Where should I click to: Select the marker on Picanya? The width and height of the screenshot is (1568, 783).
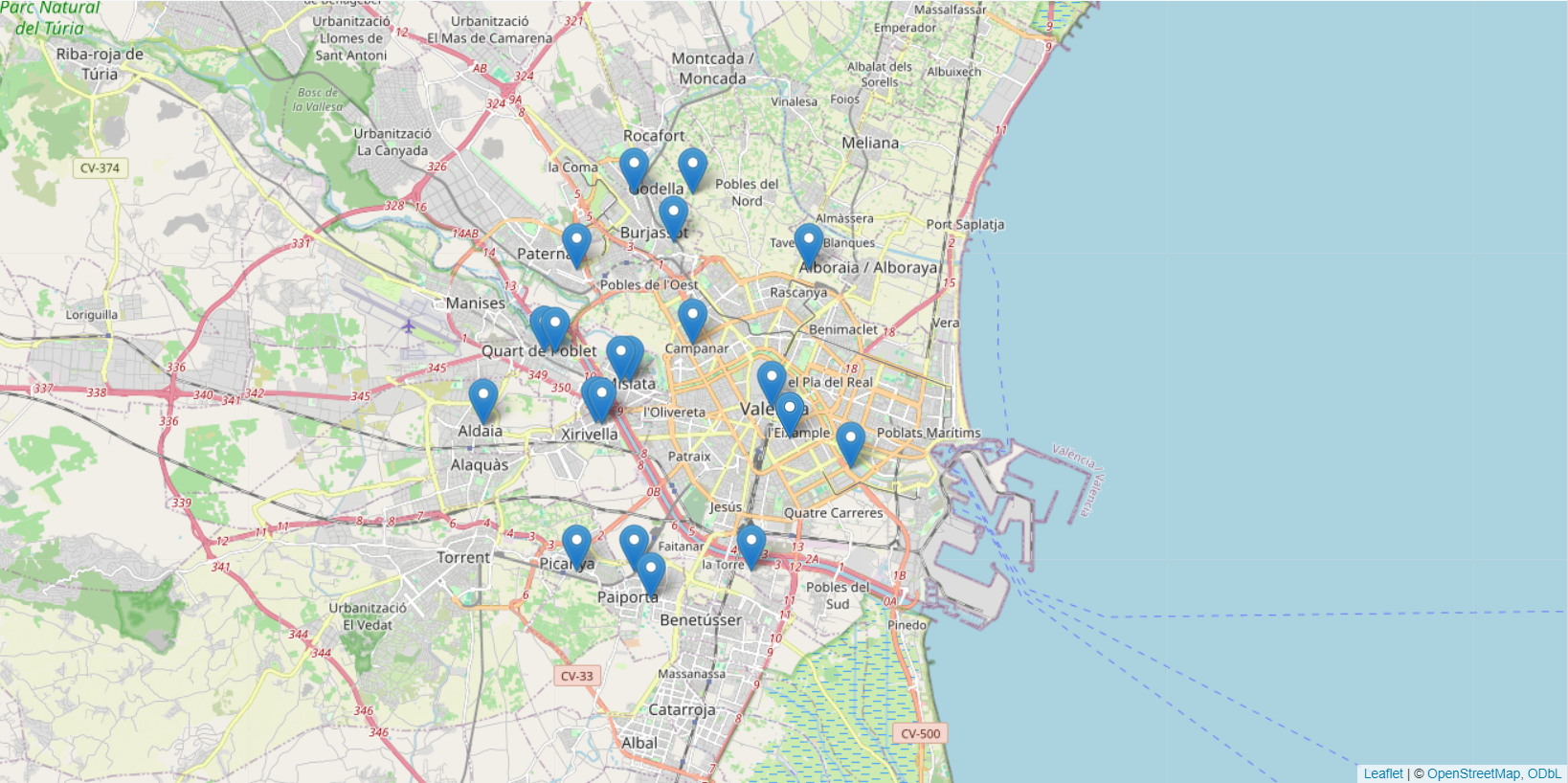coord(575,544)
